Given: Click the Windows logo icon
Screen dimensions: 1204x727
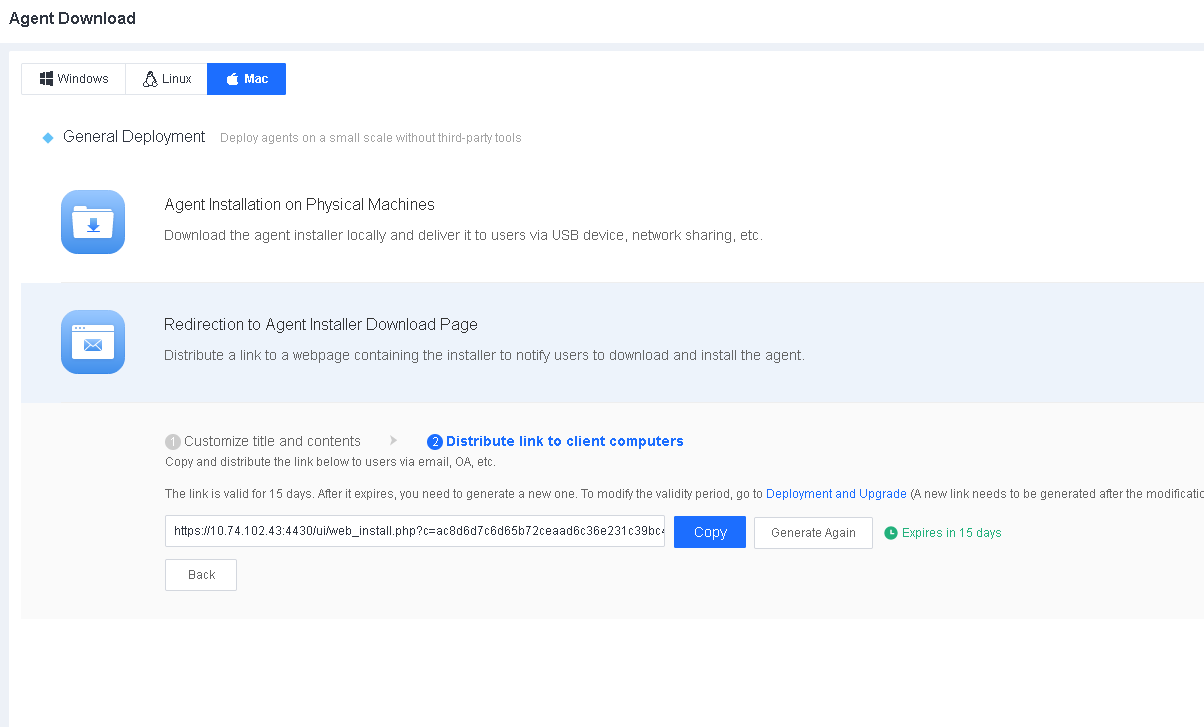Looking at the screenshot, I should coord(46,79).
